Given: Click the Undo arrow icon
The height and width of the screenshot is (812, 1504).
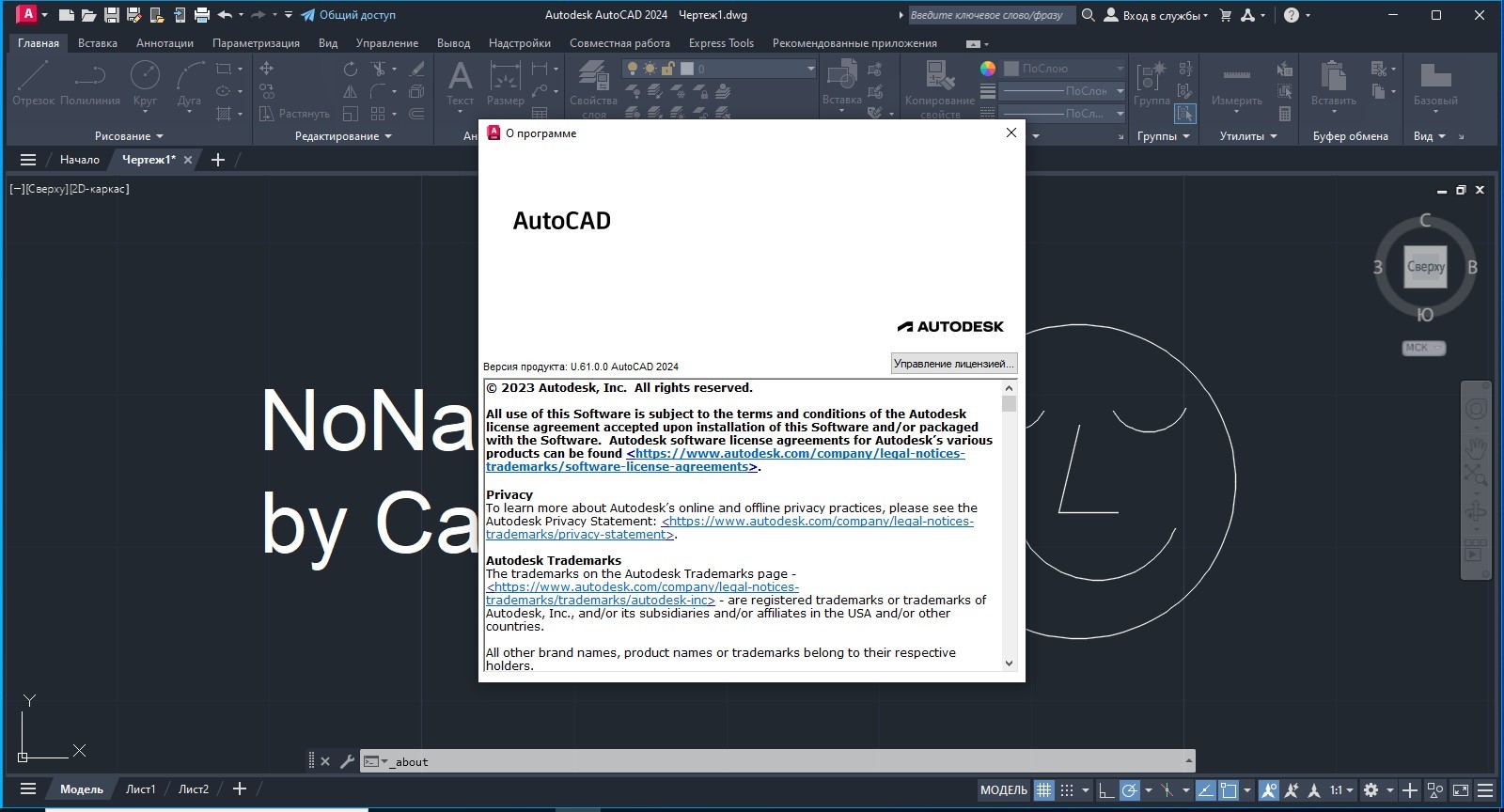Looking at the screenshot, I should (x=225, y=15).
